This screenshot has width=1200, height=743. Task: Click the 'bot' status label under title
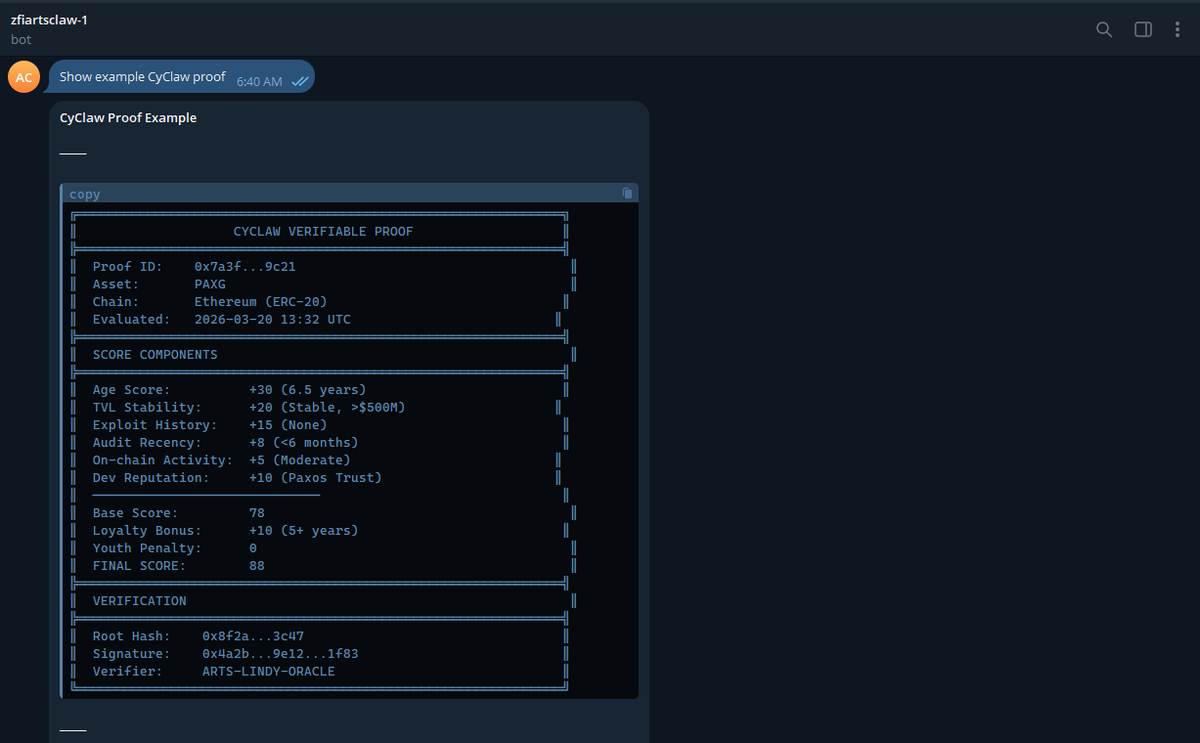pos(20,40)
